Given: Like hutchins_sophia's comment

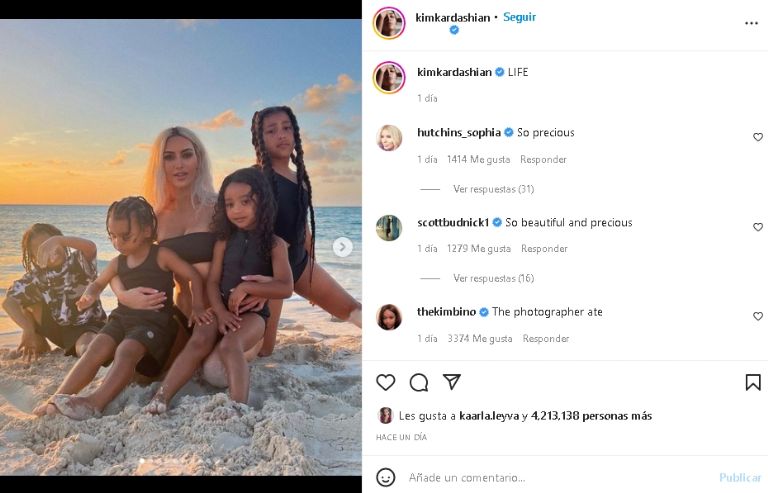Looking at the screenshot, I should (757, 137).
